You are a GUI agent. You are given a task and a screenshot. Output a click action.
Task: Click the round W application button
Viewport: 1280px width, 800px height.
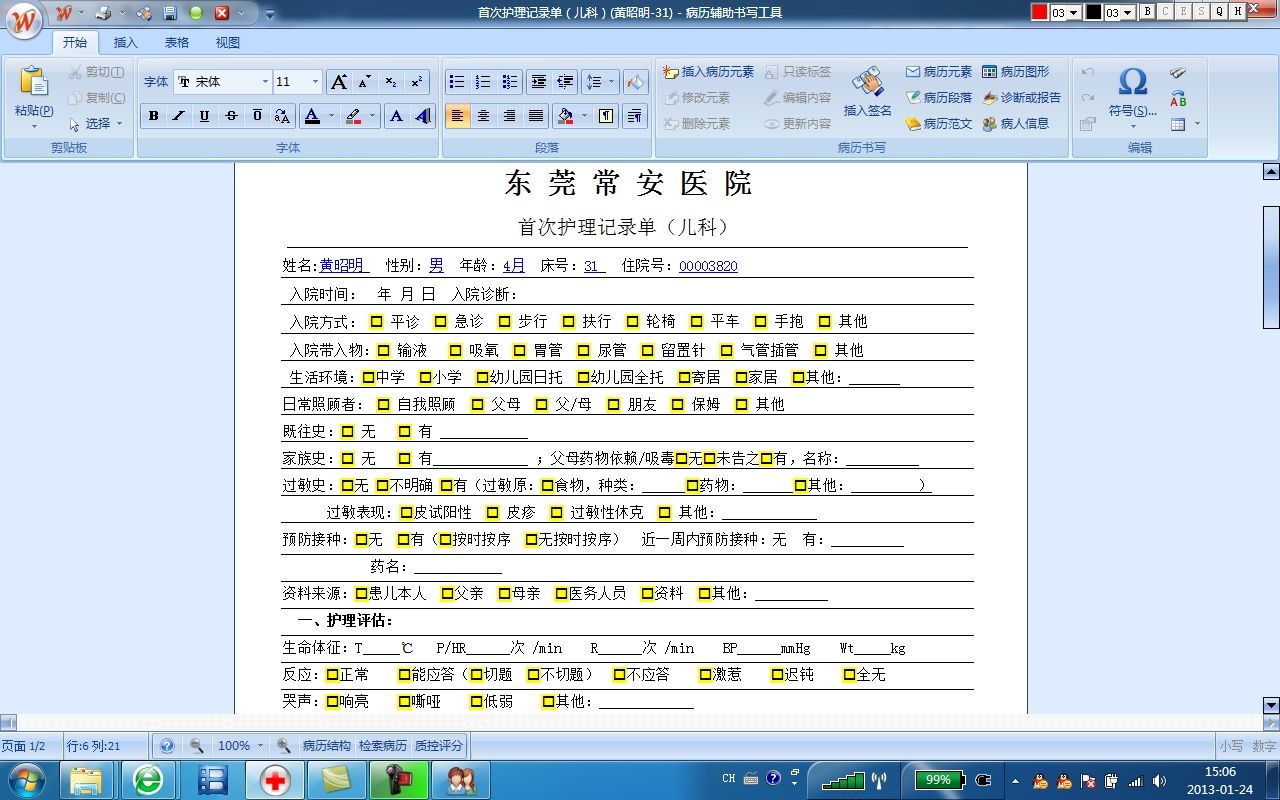click(24, 20)
